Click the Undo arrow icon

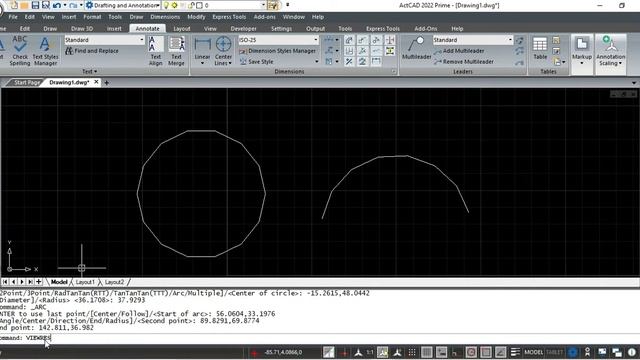coord(57,5)
